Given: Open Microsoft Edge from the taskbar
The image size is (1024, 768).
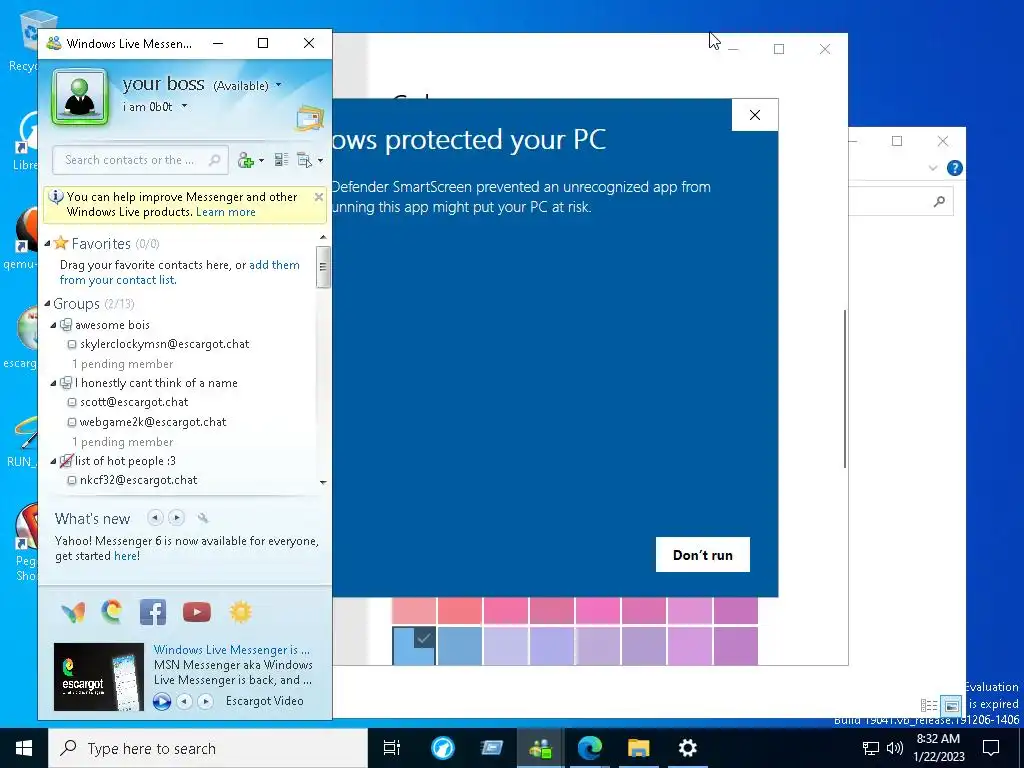Looking at the screenshot, I should point(589,748).
